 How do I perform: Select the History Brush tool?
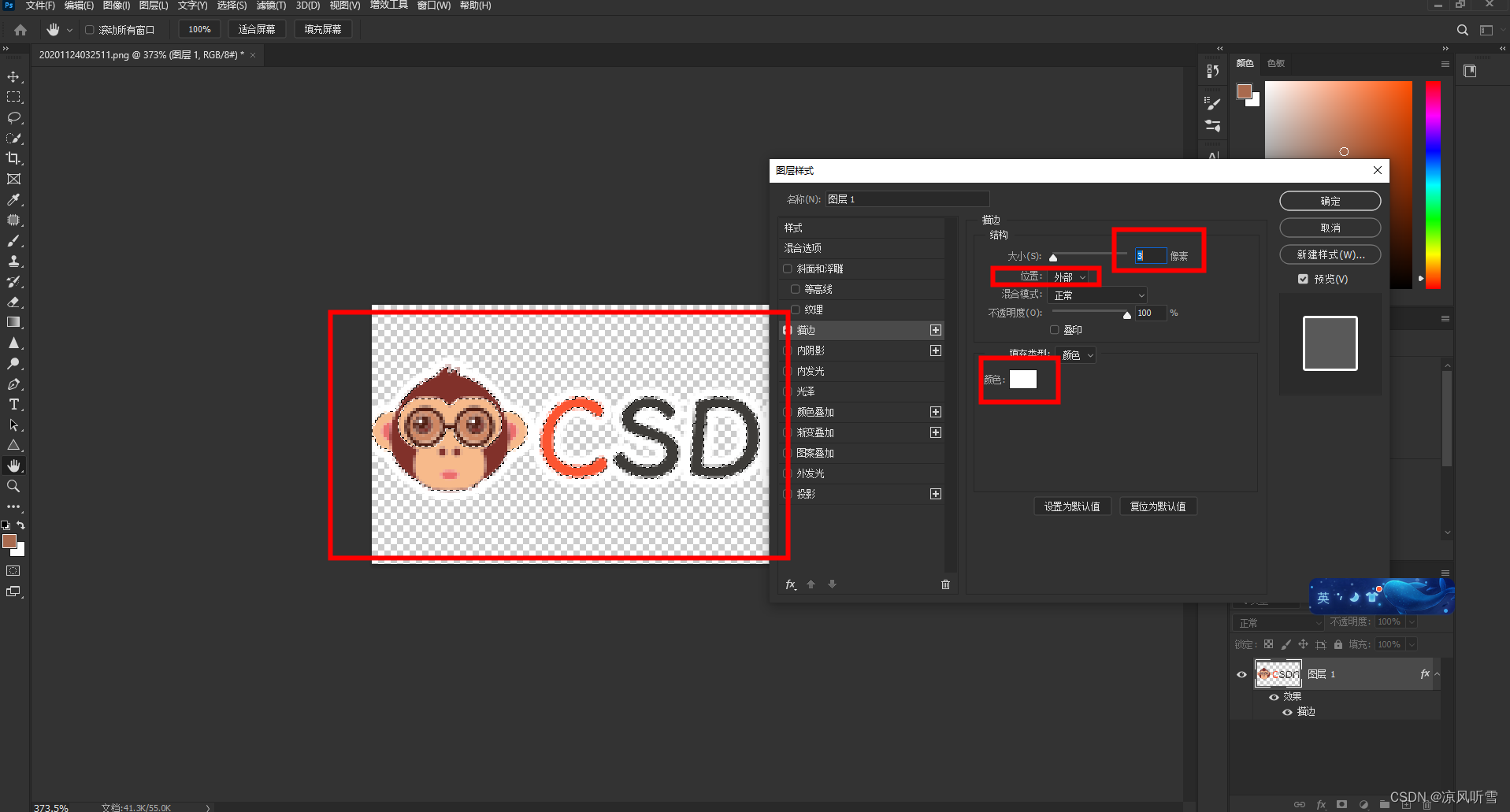[13, 281]
